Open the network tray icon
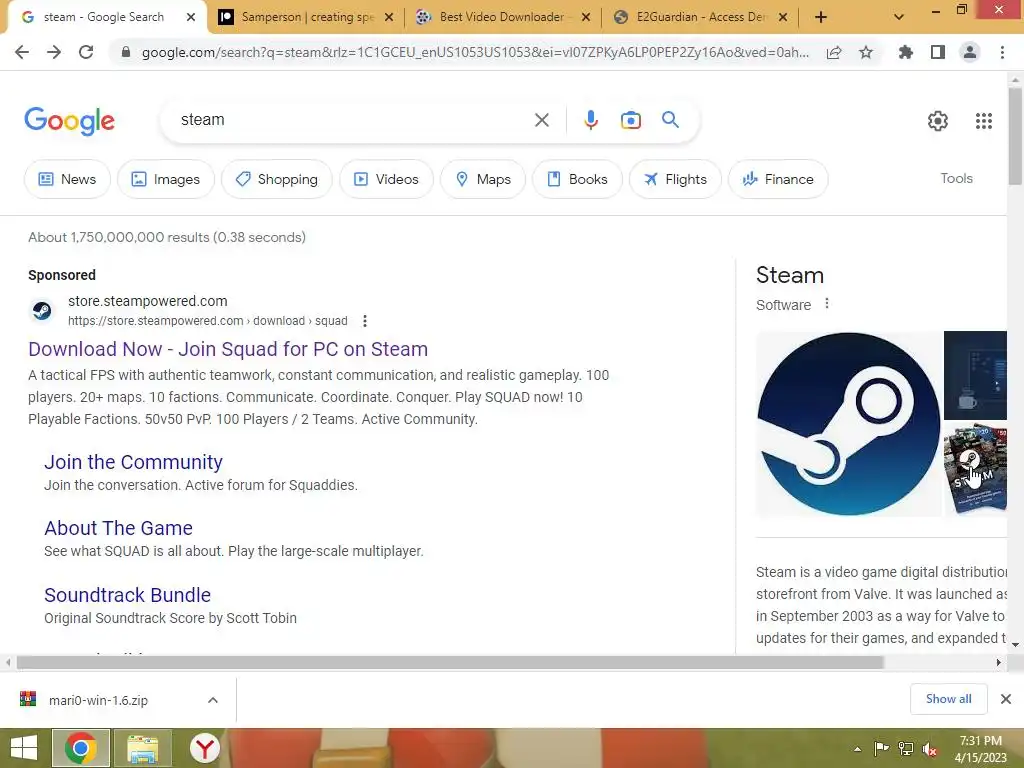 coord(906,749)
